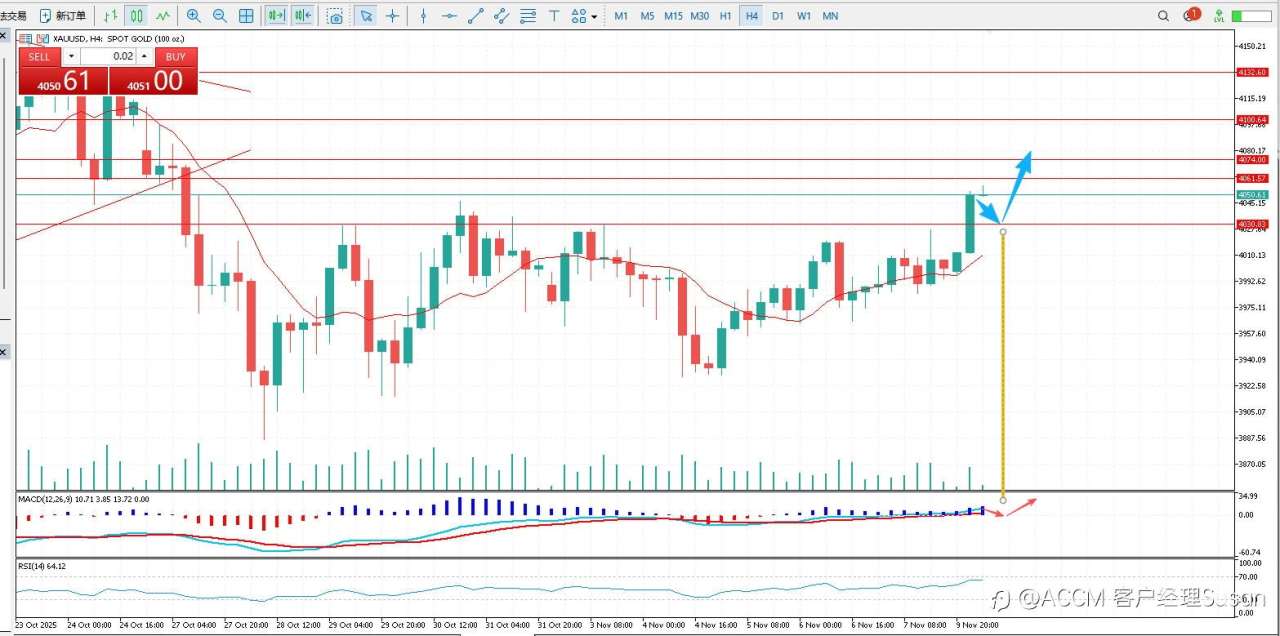Click the 4050.61 current price label
The image size is (1280, 636).
1252,194
